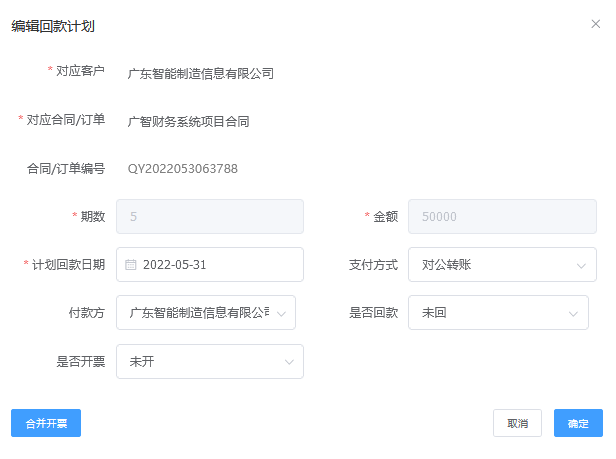This screenshot has width=616, height=459.
Task: Click the contract name 广智财务系统项目合同
Action: pos(188,121)
